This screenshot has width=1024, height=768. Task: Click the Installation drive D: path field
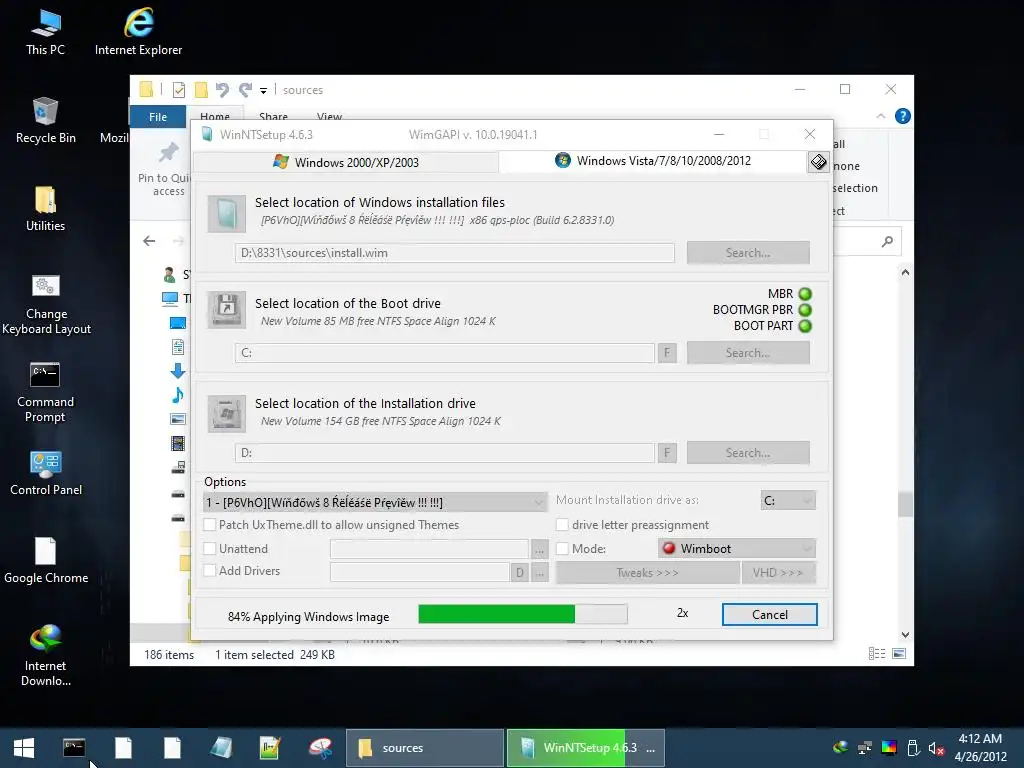click(445, 453)
